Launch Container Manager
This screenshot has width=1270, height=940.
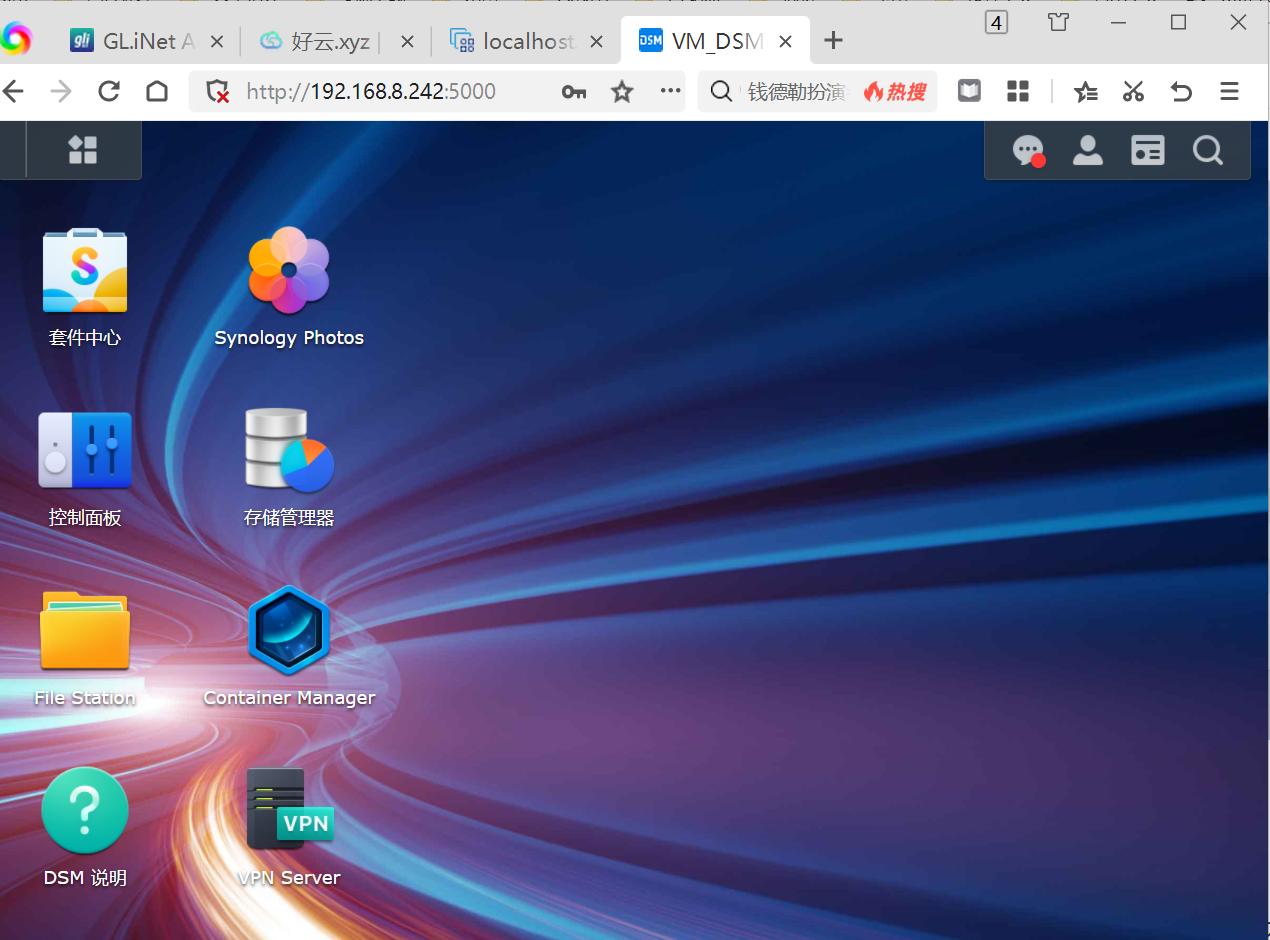[288, 630]
